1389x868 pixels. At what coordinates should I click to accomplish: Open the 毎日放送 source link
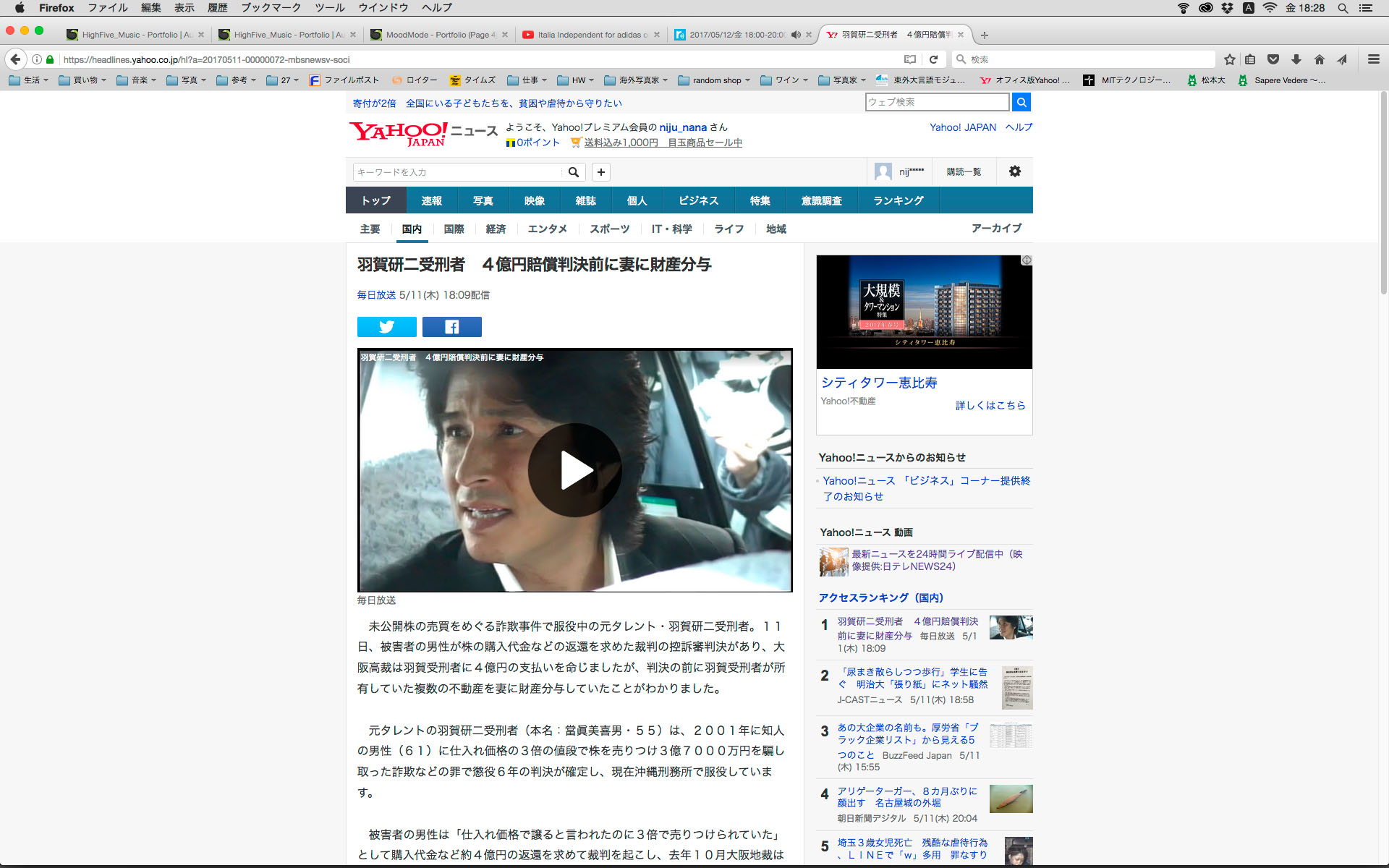(x=376, y=295)
